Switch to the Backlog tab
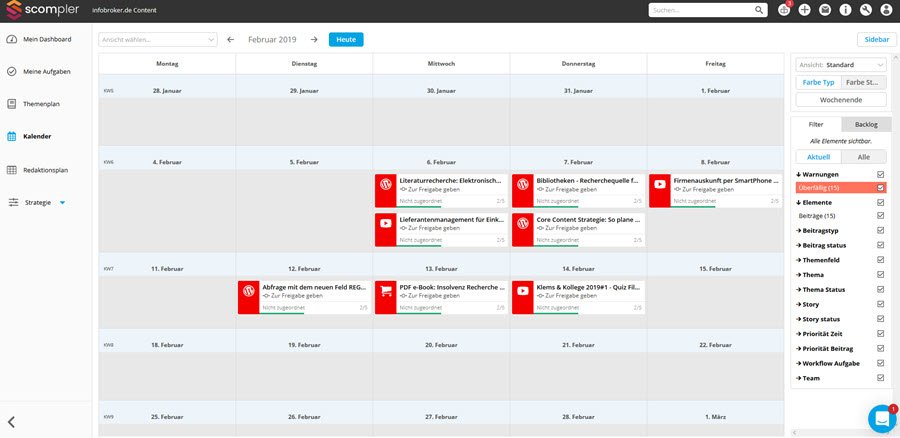 tap(865, 125)
